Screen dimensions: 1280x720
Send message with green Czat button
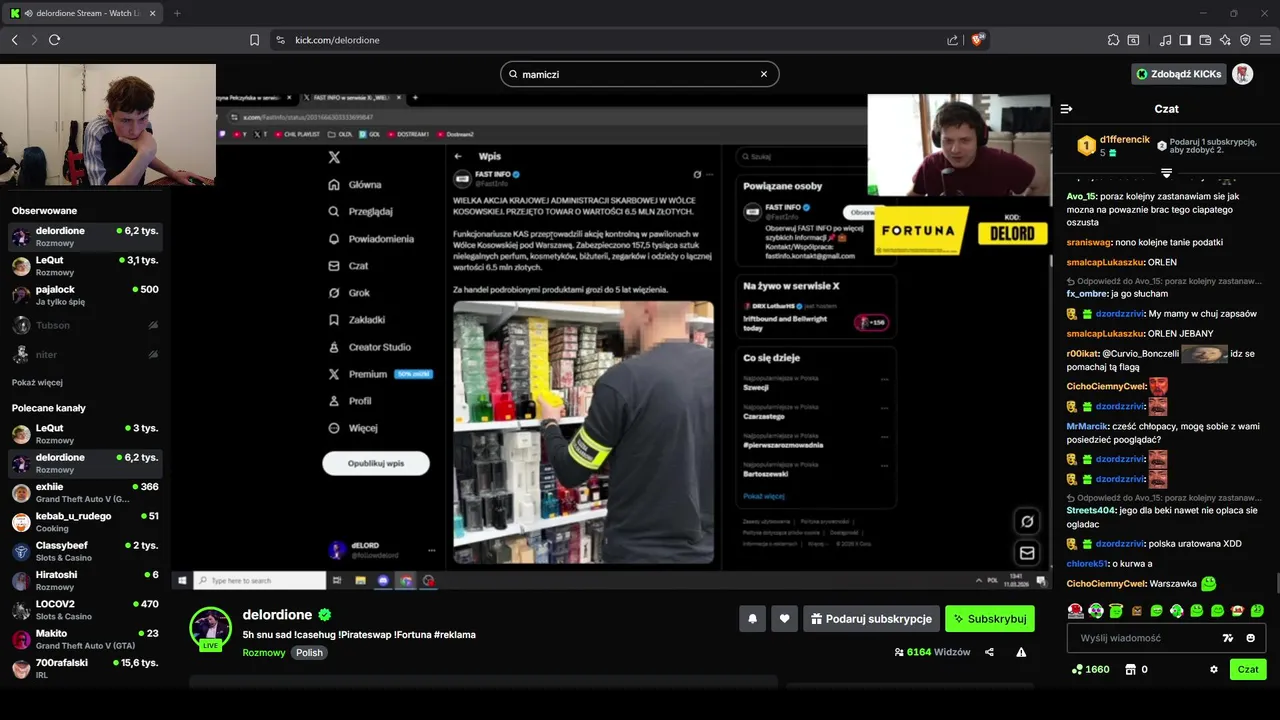1248,669
